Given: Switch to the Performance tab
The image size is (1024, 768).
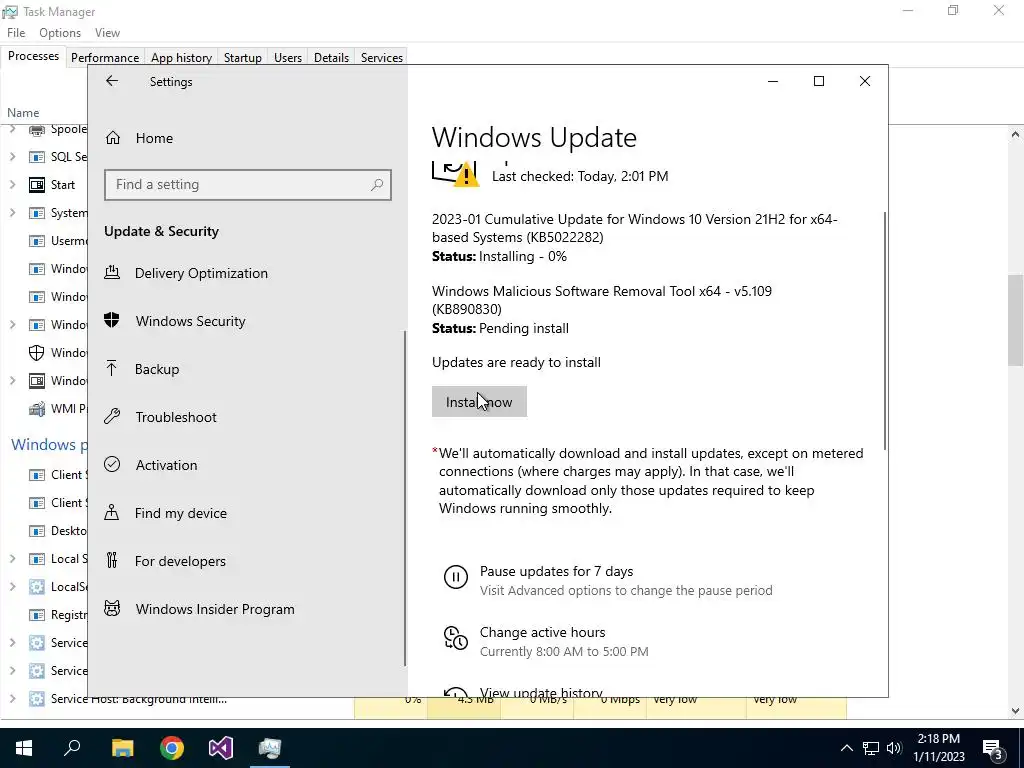Looking at the screenshot, I should coord(105,57).
